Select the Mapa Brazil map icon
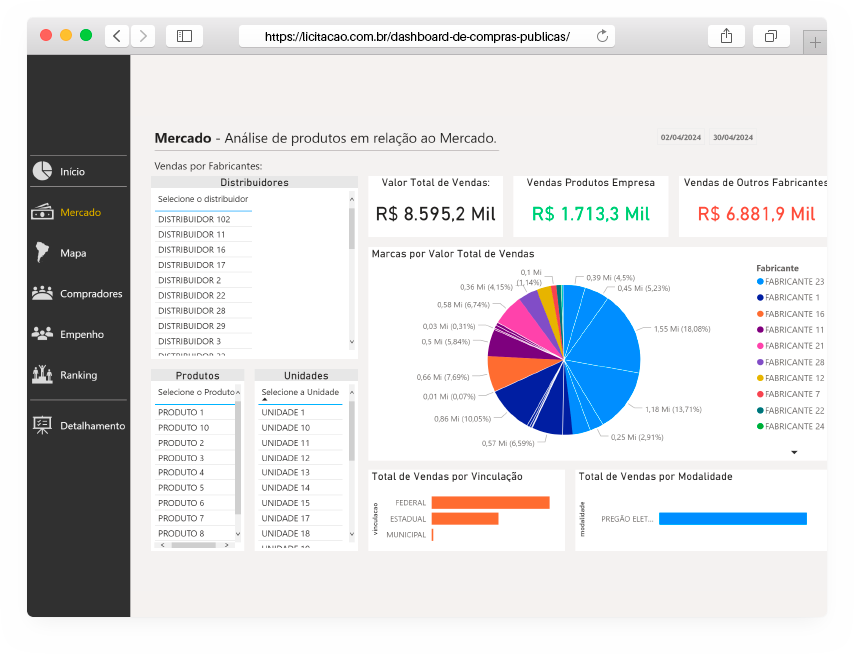The image size is (854, 654). coord(42,253)
